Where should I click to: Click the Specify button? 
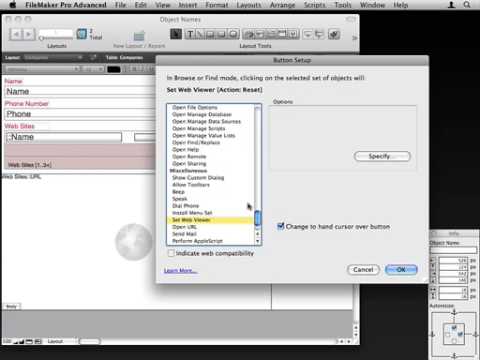pos(382,156)
